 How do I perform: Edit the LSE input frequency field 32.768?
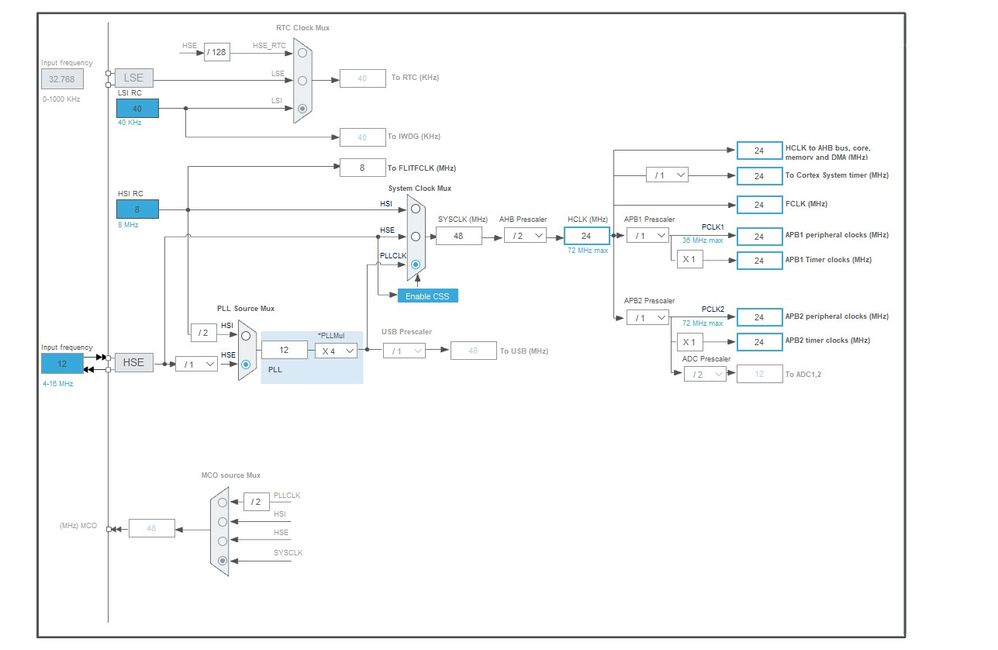click(x=62, y=79)
